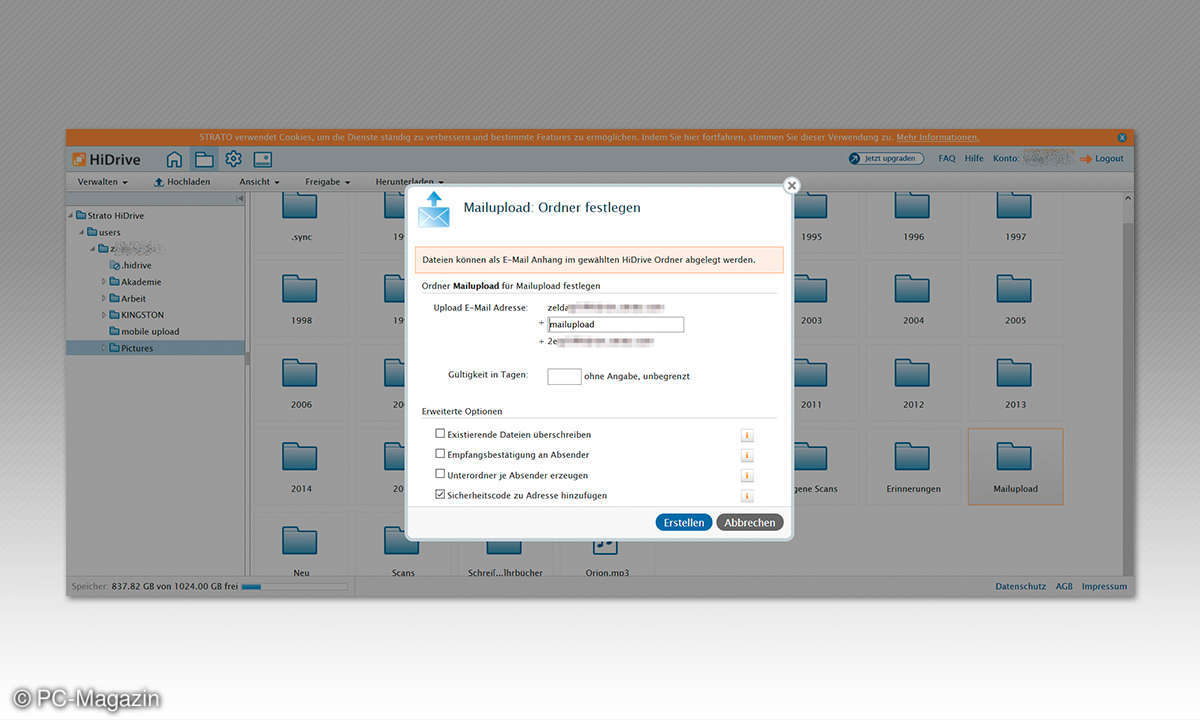Open the HiDrive home view icon
Viewport: 1200px width, 720px height.
pyautogui.click(x=174, y=159)
